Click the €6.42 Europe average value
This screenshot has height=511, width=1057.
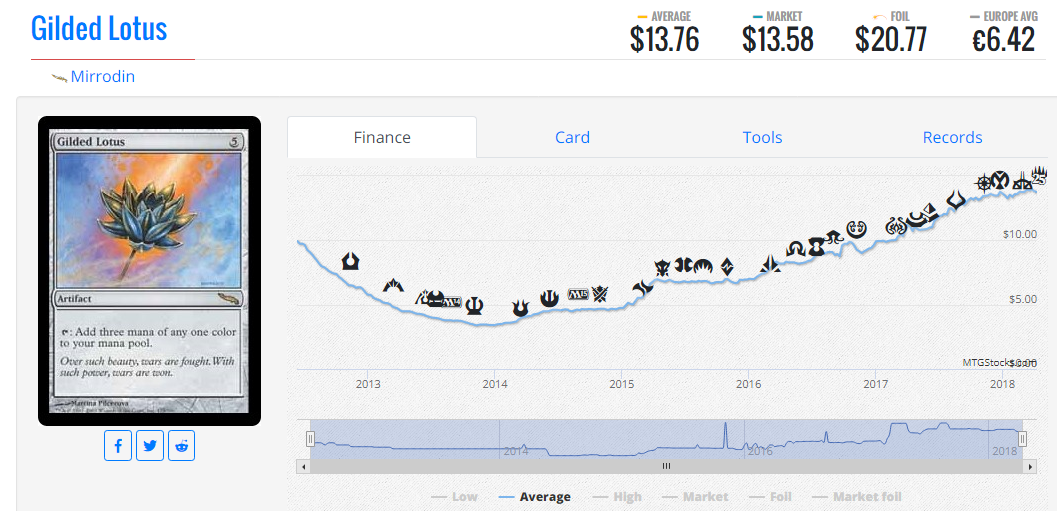pos(1003,39)
